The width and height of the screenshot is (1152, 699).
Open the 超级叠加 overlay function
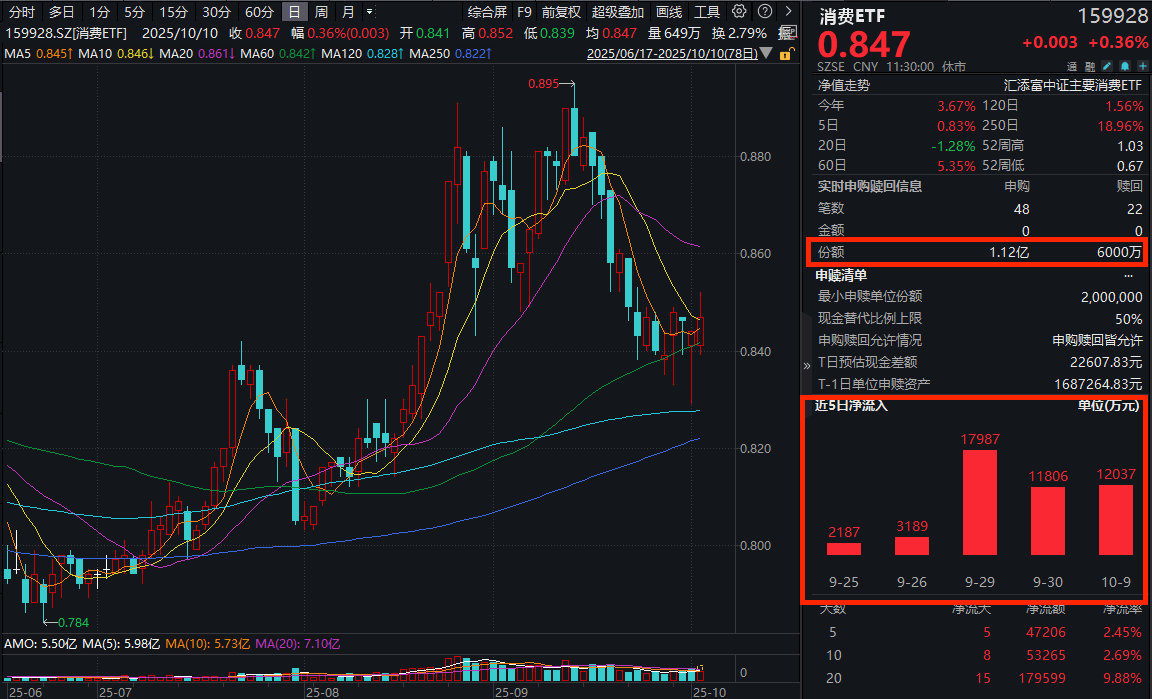coord(617,12)
